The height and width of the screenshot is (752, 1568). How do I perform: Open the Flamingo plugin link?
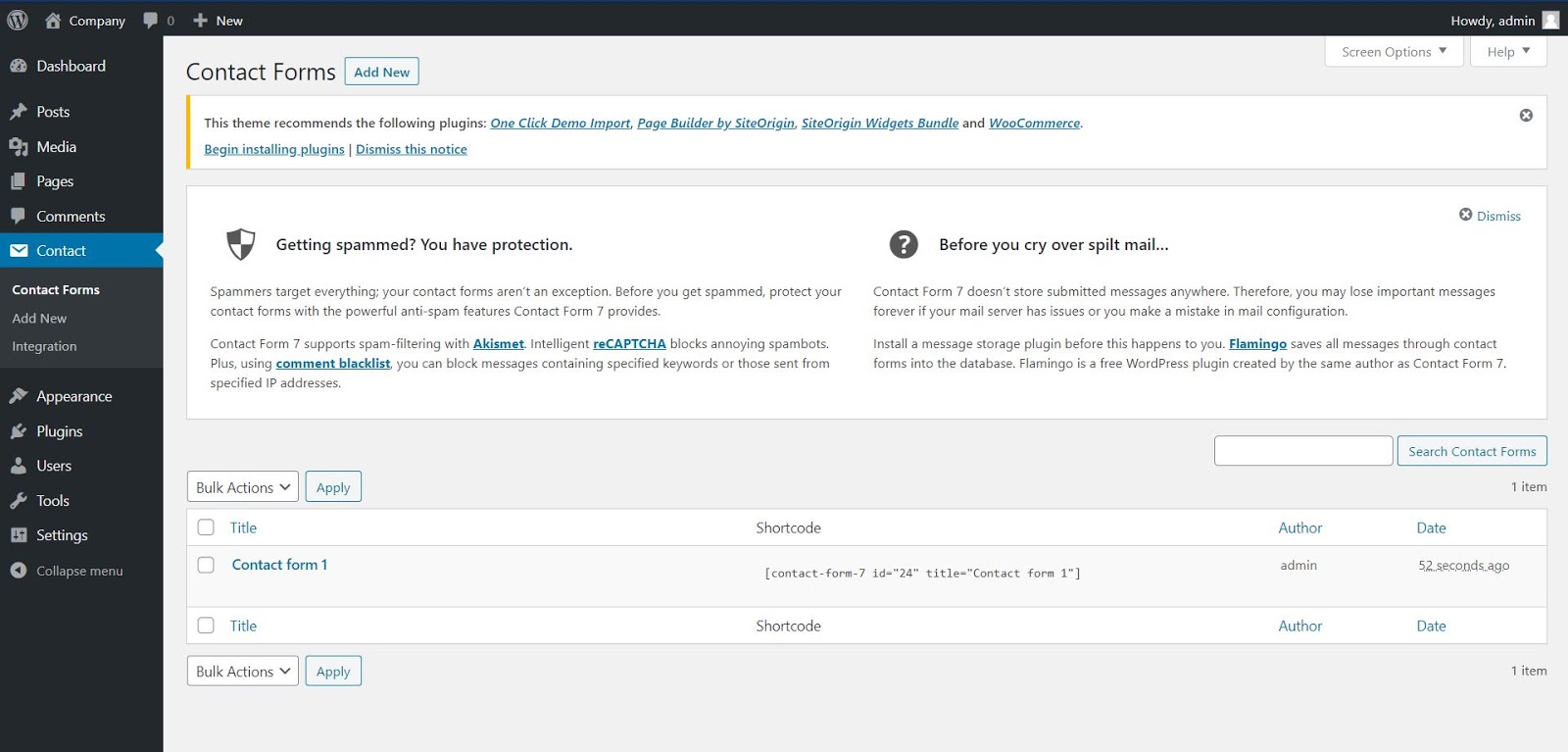pos(1257,344)
